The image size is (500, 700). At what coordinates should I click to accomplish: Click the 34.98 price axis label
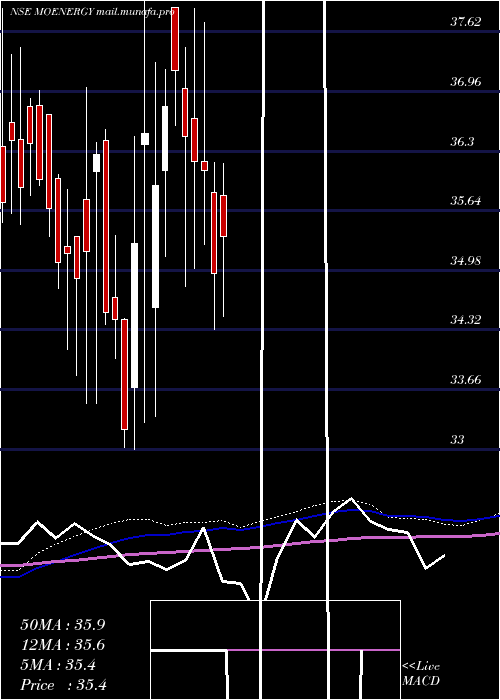[466, 260]
